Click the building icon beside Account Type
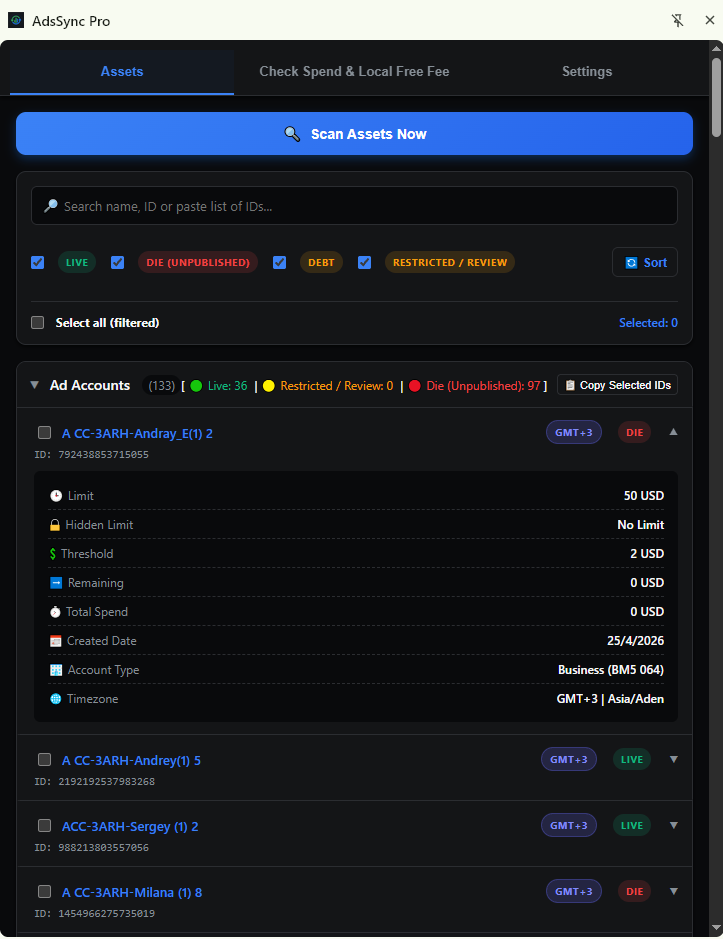The width and height of the screenshot is (723, 939). coord(56,670)
